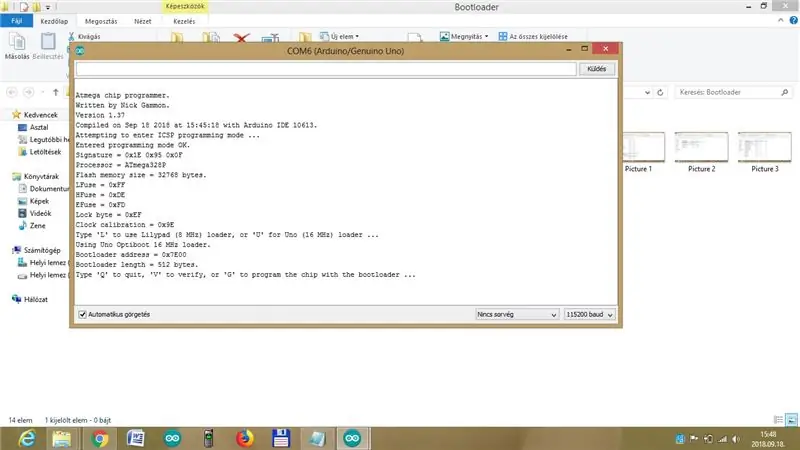
Task: Open Microsoft Word from taskbar
Action: pyautogui.click(x=136, y=438)
